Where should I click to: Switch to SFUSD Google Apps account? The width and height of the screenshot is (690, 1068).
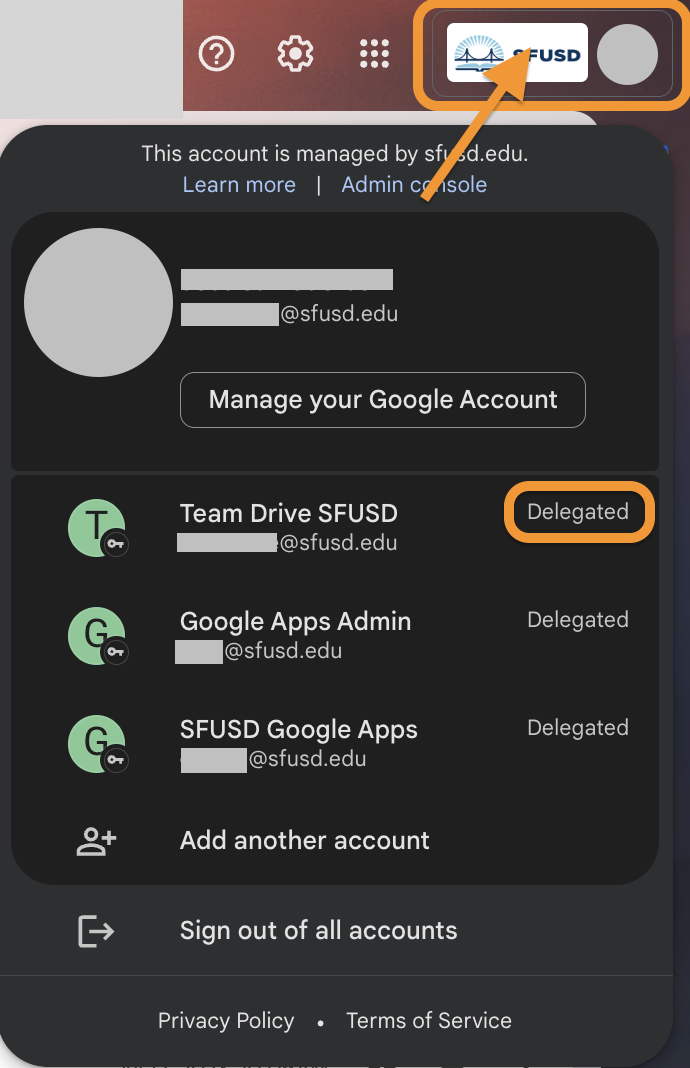point(335,744)
